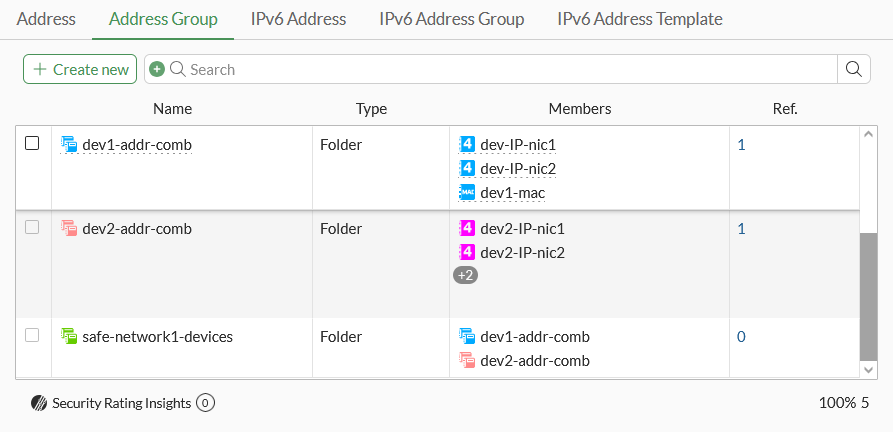Image resolution: width=893 pixels, height=432 pixels.
Task: Tick the dev2-addr-comb row checkbox
Action: (32, 227)
